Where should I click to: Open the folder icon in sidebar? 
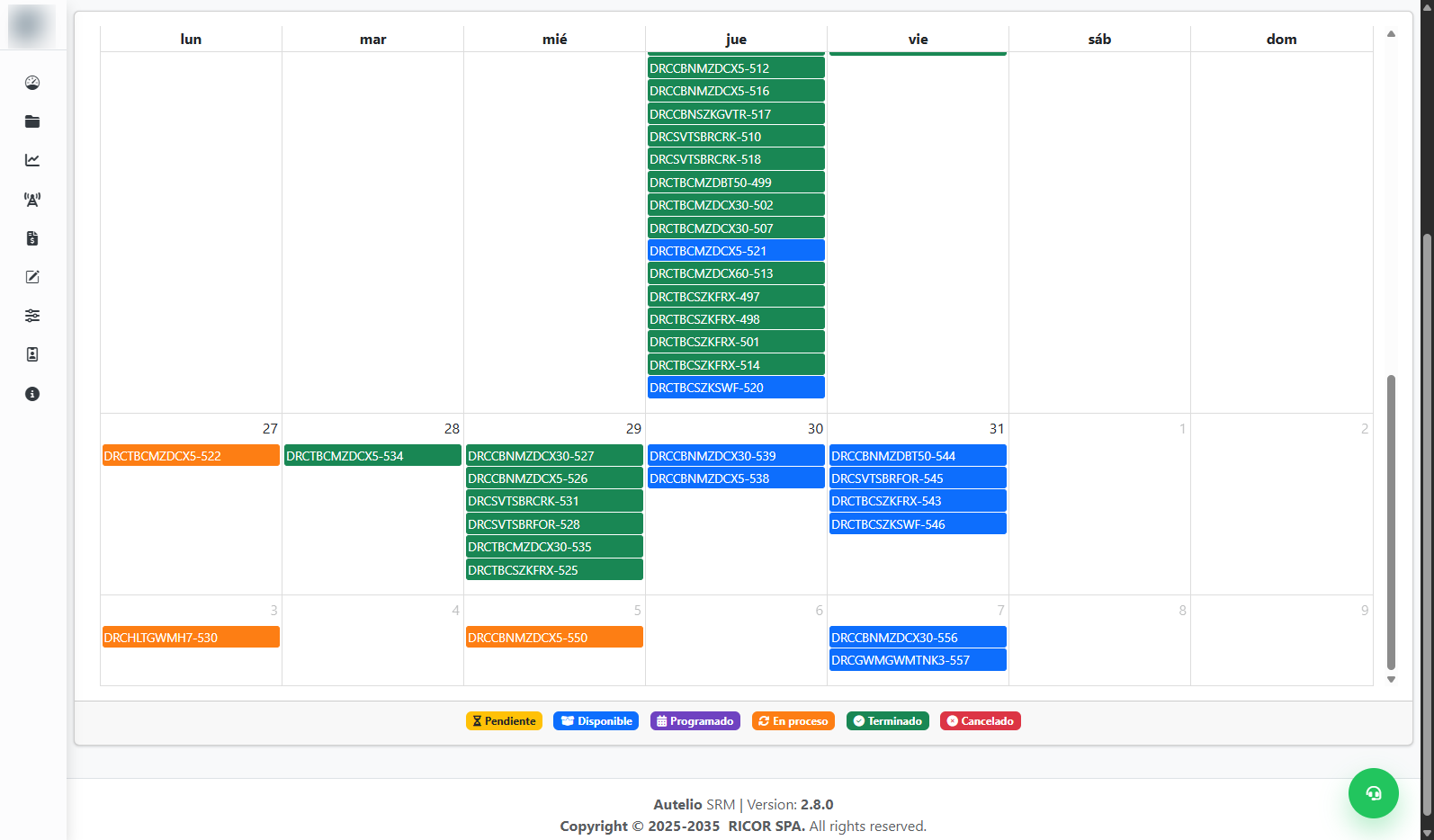click(x=32, y=121)
